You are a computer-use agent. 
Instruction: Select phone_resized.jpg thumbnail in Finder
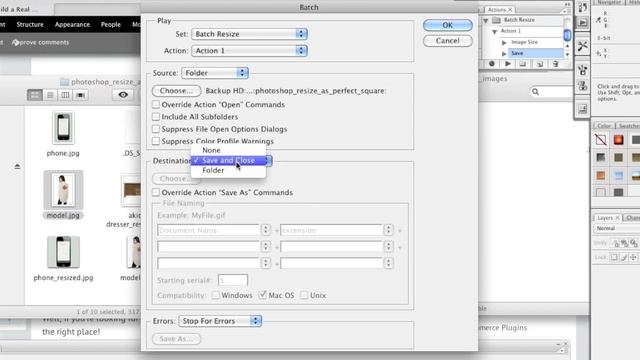click(63, 252)
